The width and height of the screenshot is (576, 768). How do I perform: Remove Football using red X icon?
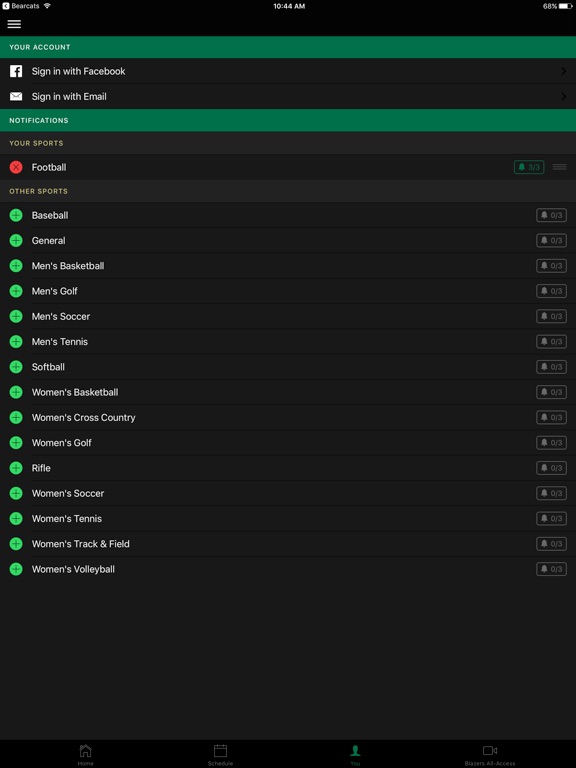[16, 167]
